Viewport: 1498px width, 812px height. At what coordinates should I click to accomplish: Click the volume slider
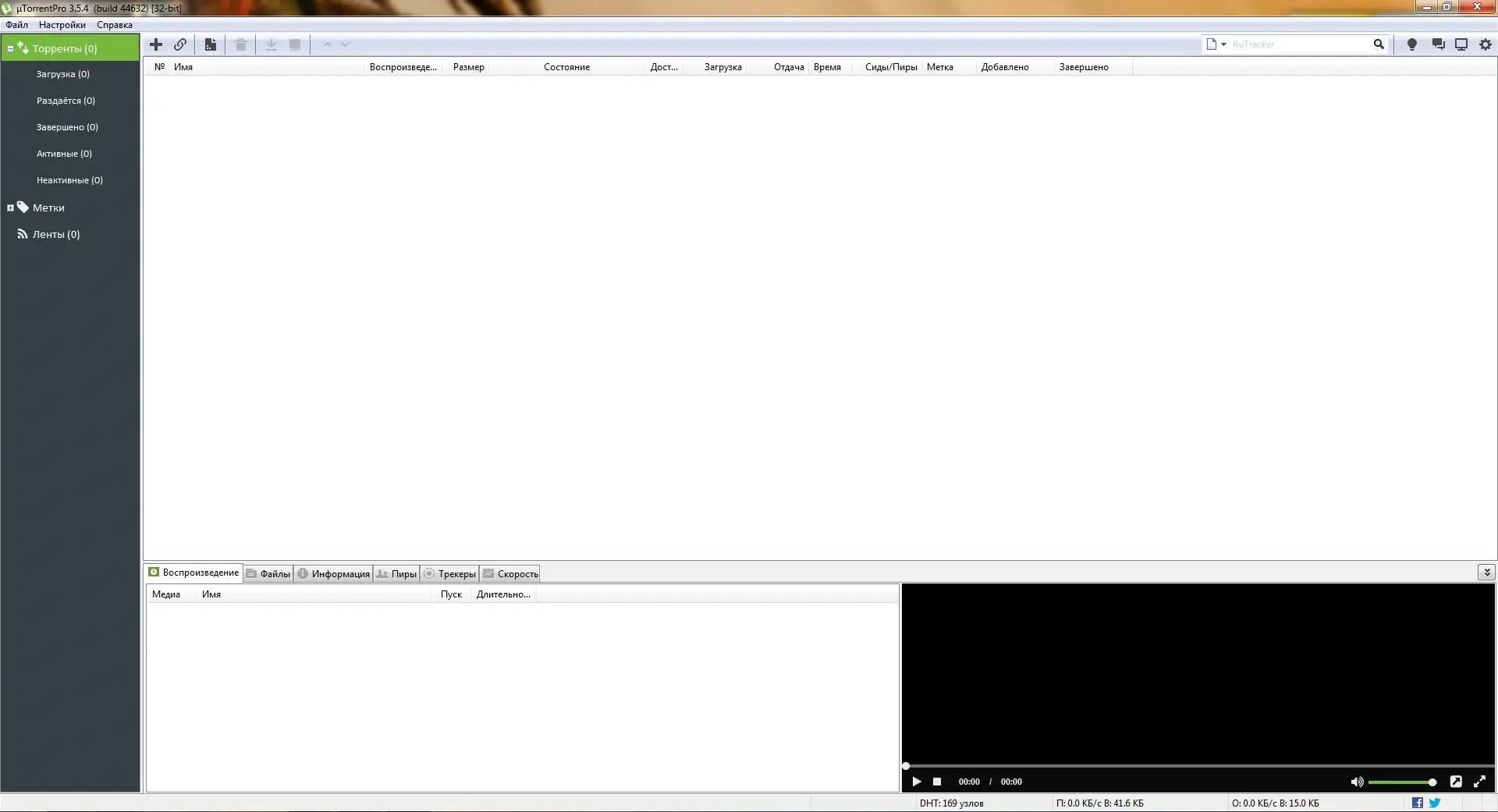[1400, 782]
